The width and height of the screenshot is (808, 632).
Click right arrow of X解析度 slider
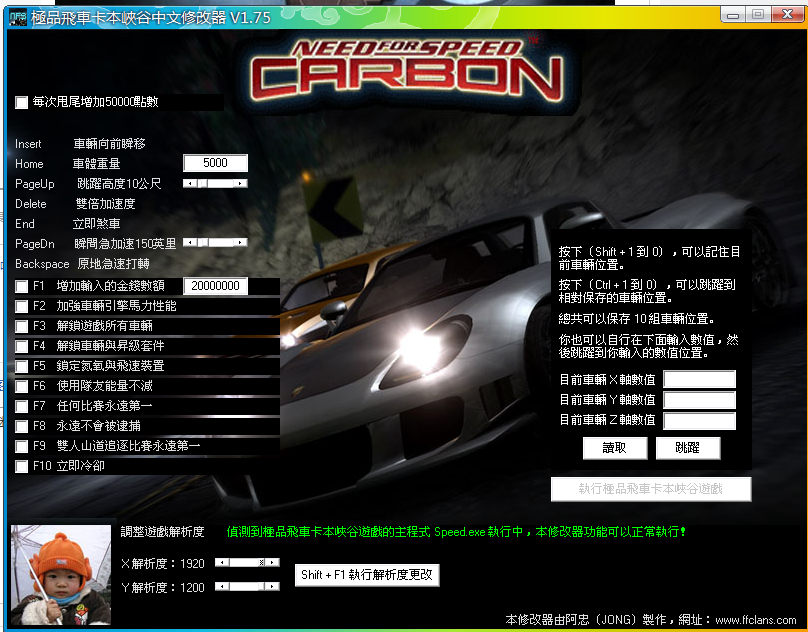(273, 562)
